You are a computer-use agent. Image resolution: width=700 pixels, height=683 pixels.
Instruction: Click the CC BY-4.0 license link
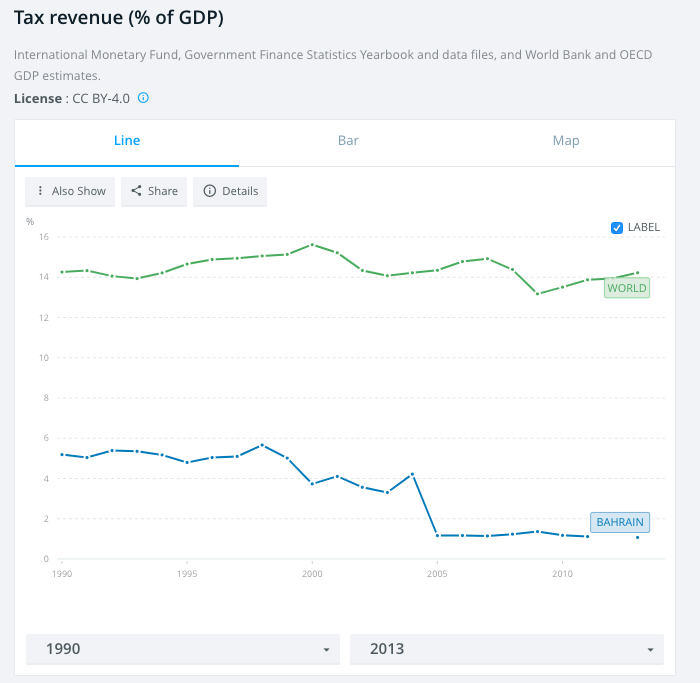tap(101, 98)
